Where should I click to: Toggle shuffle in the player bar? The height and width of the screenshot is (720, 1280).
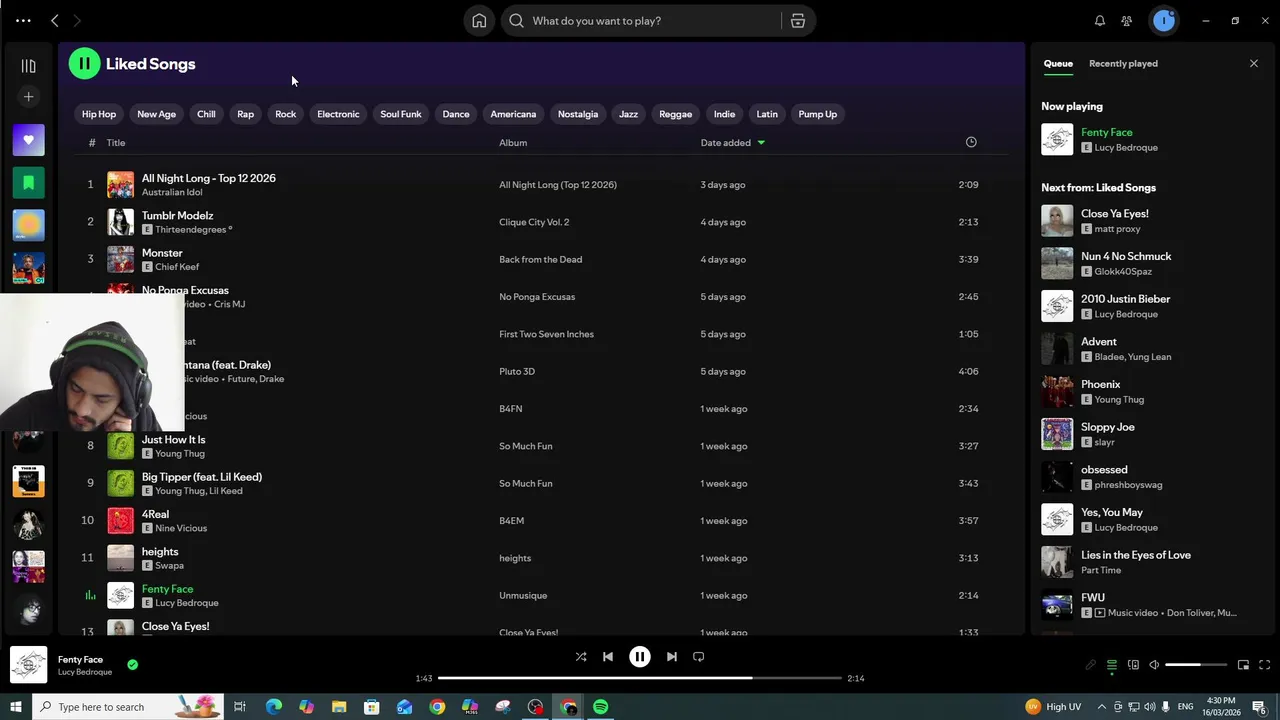581,657
